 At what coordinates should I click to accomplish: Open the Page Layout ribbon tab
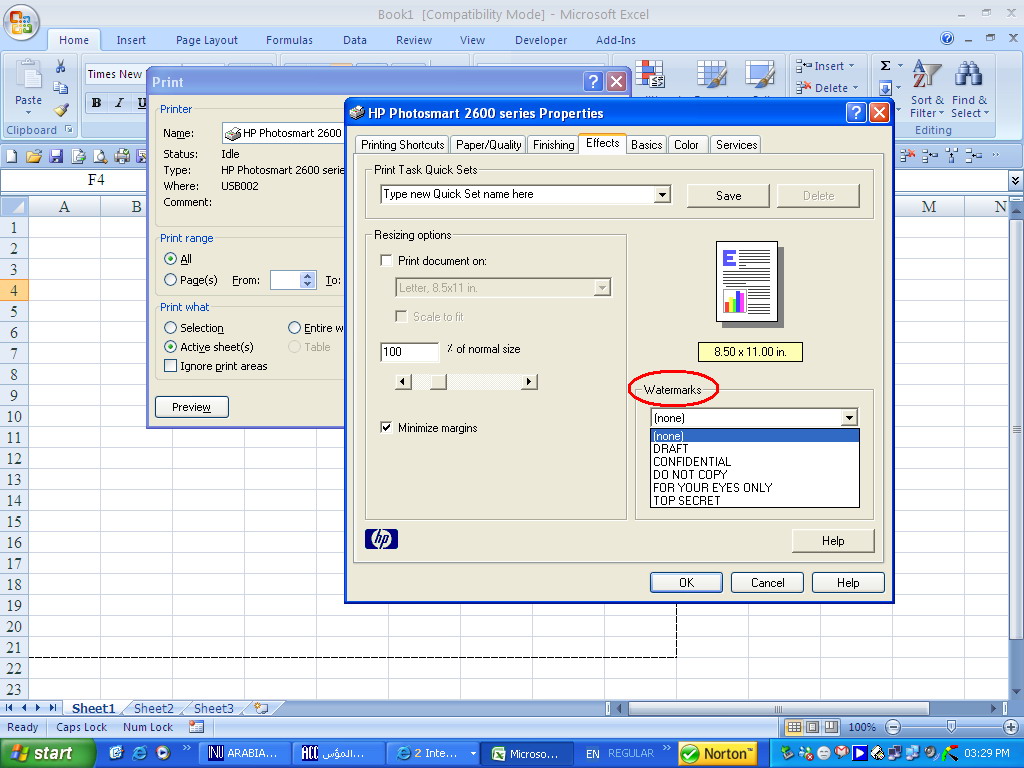pyautogui.click(x=206, y=40)
